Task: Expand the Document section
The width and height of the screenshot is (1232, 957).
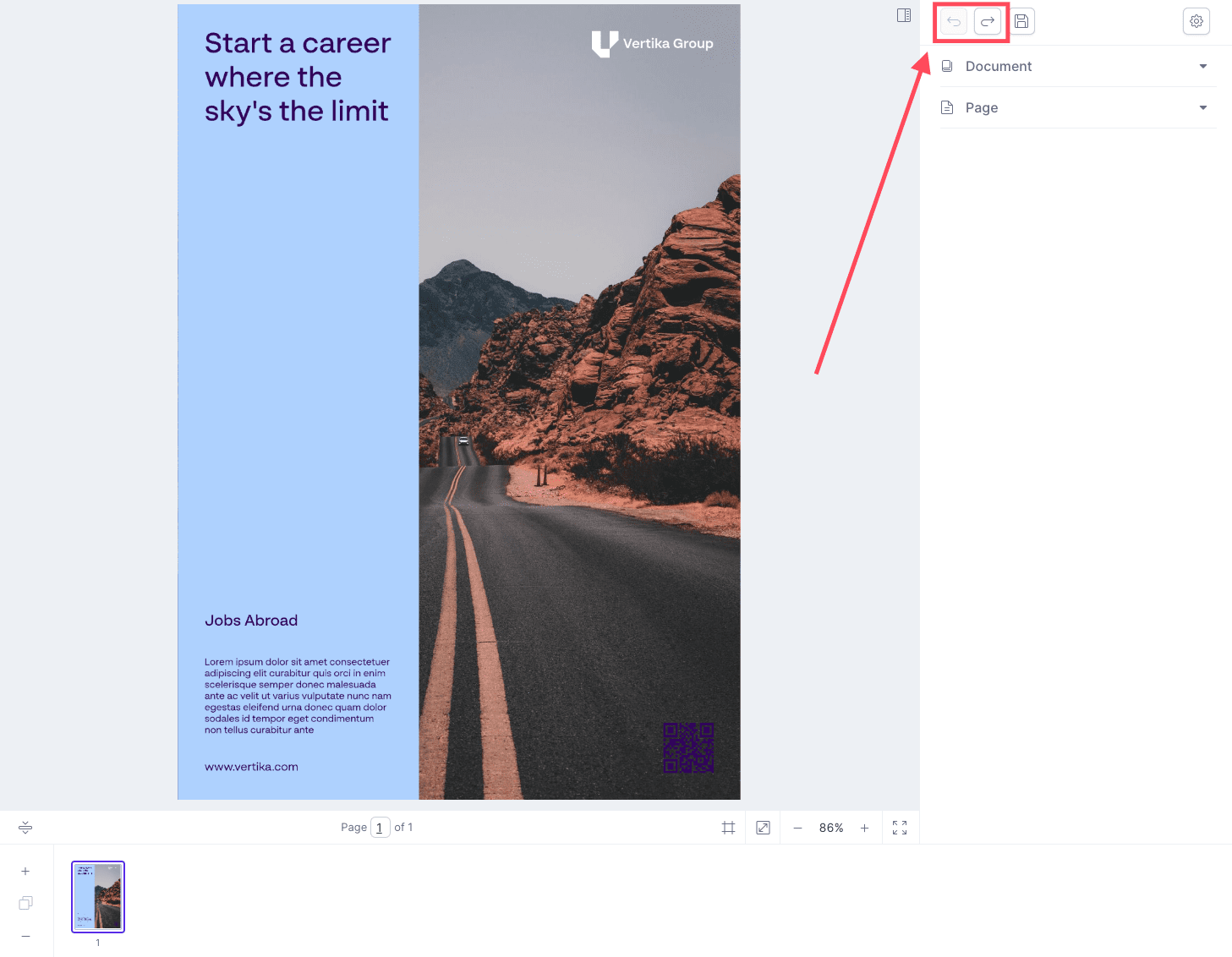Action: (x=1078, y=66)
